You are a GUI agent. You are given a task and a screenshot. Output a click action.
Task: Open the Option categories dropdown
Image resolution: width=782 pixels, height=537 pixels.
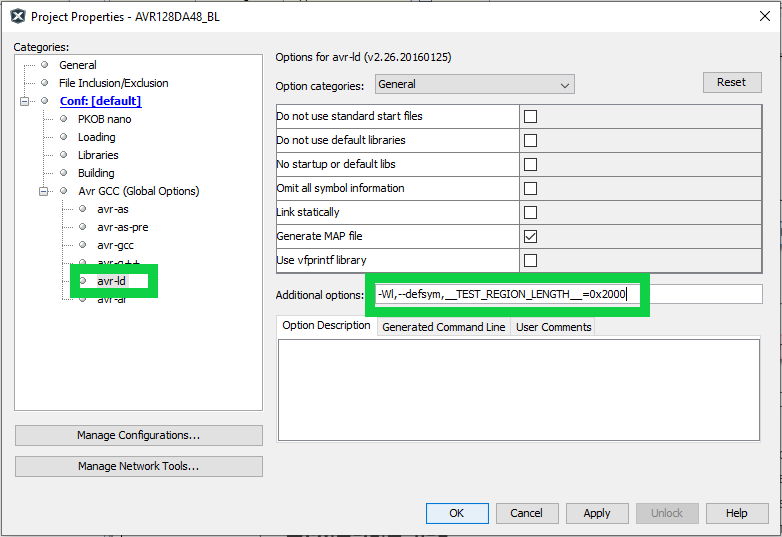coord(474,85)
